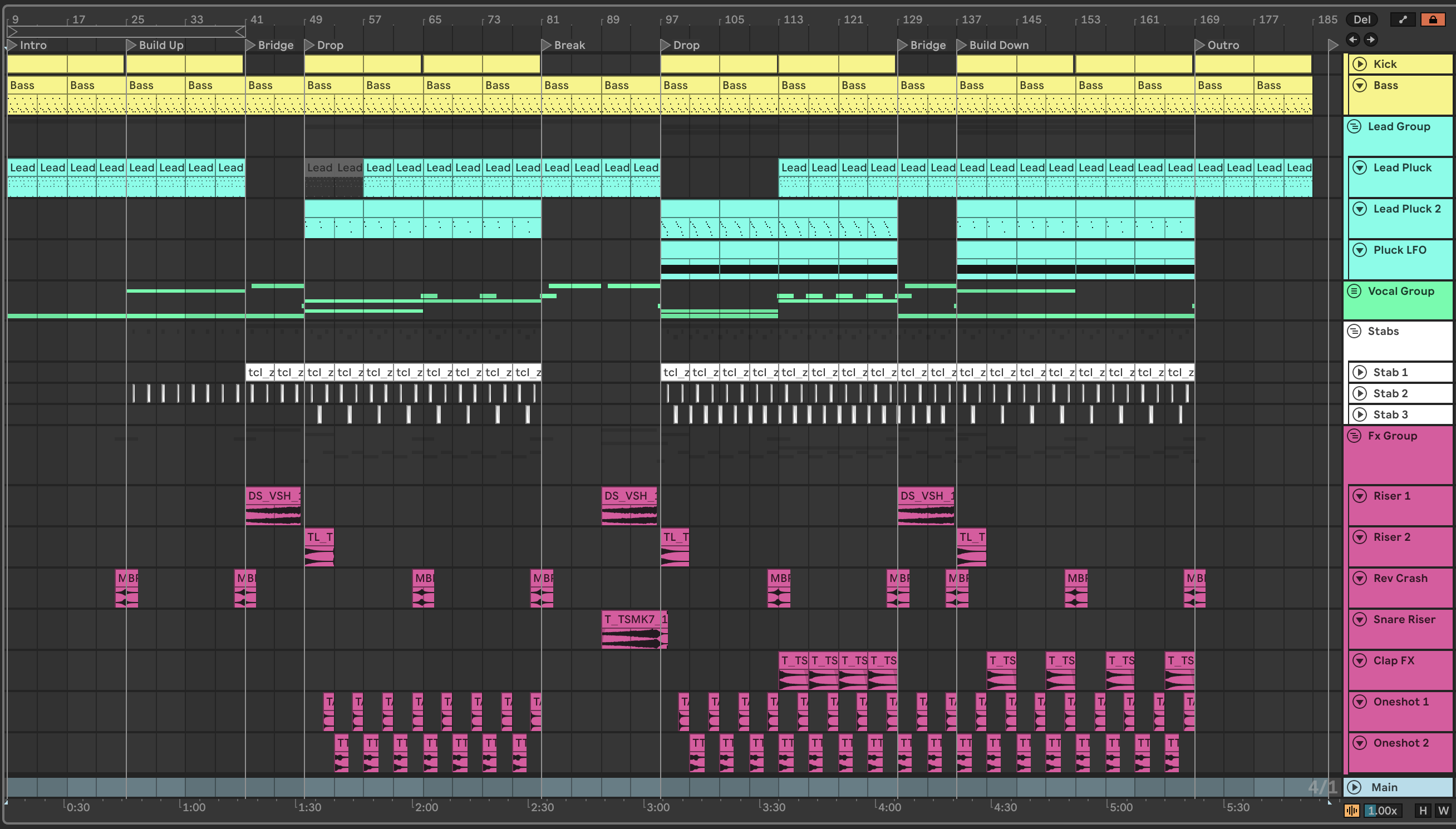Fold the Riser 2 track arrow
The height and width of the screenshot is (829, 1456).
click(x=1360, y=537)
